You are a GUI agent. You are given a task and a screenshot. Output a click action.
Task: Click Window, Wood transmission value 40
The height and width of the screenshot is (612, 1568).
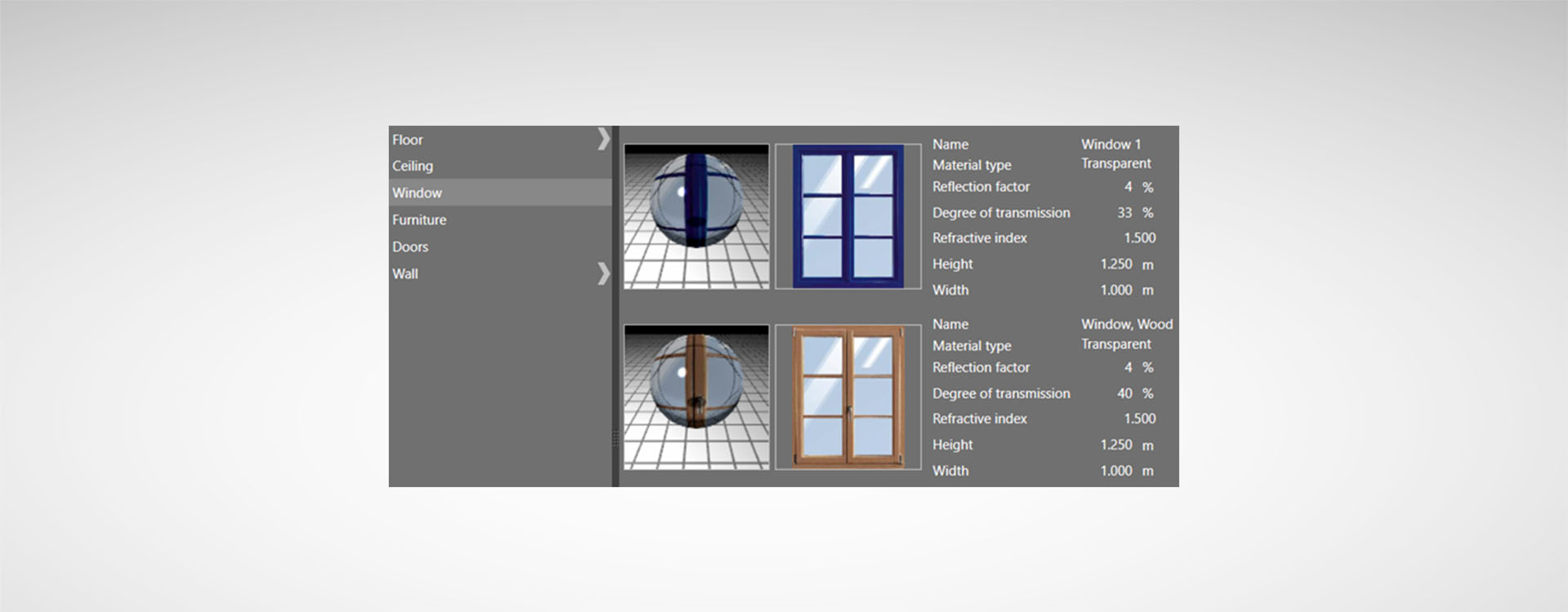point(1125,393)
